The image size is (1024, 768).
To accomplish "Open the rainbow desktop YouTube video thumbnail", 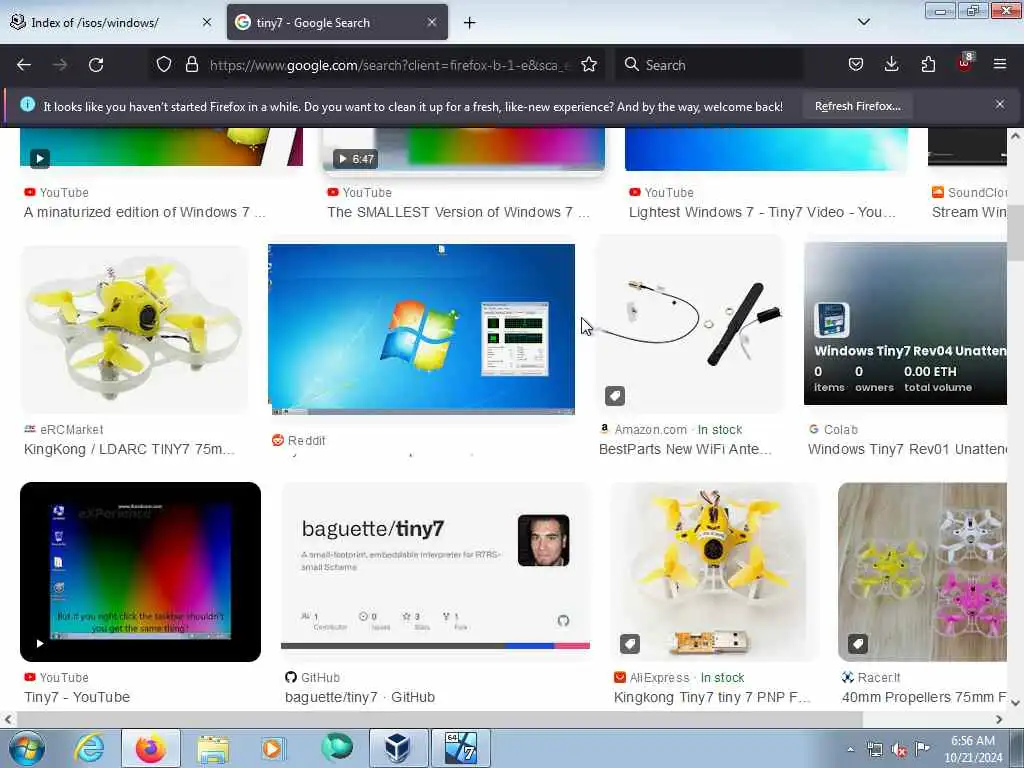I will pyautogui.click(x=140, y=572).
